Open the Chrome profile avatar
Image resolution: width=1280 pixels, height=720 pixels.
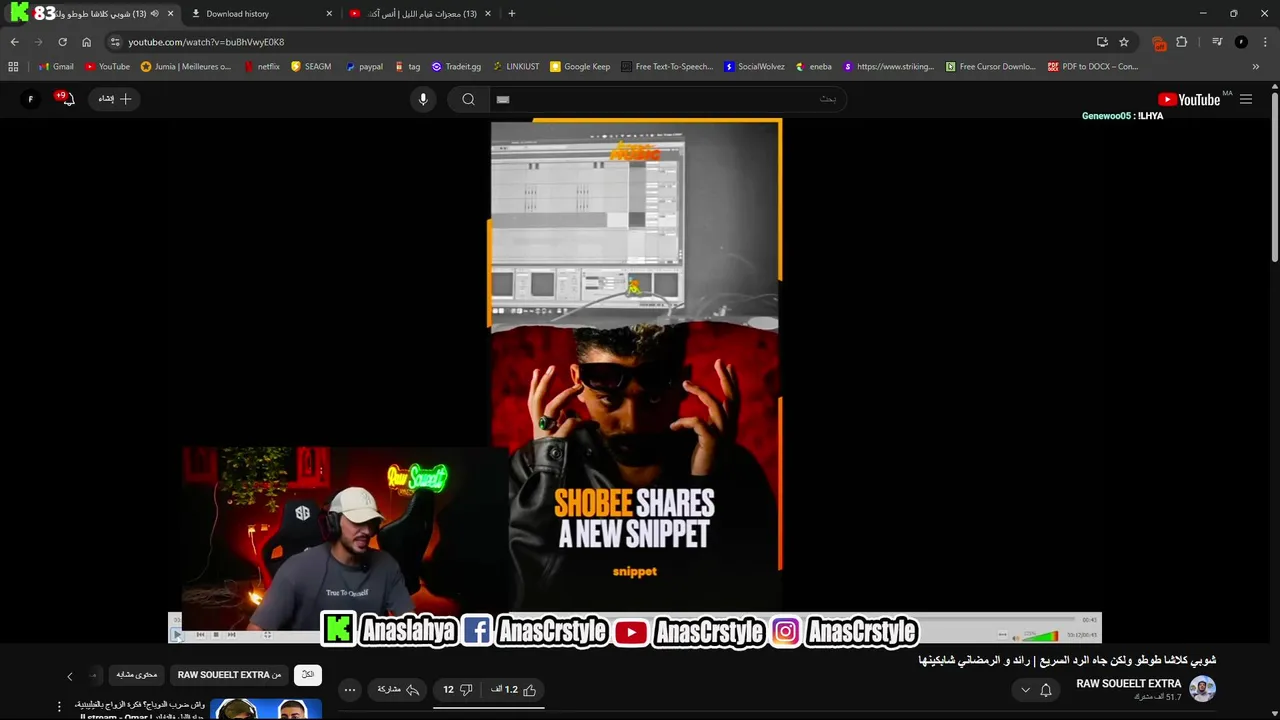tap(1241, 42)
